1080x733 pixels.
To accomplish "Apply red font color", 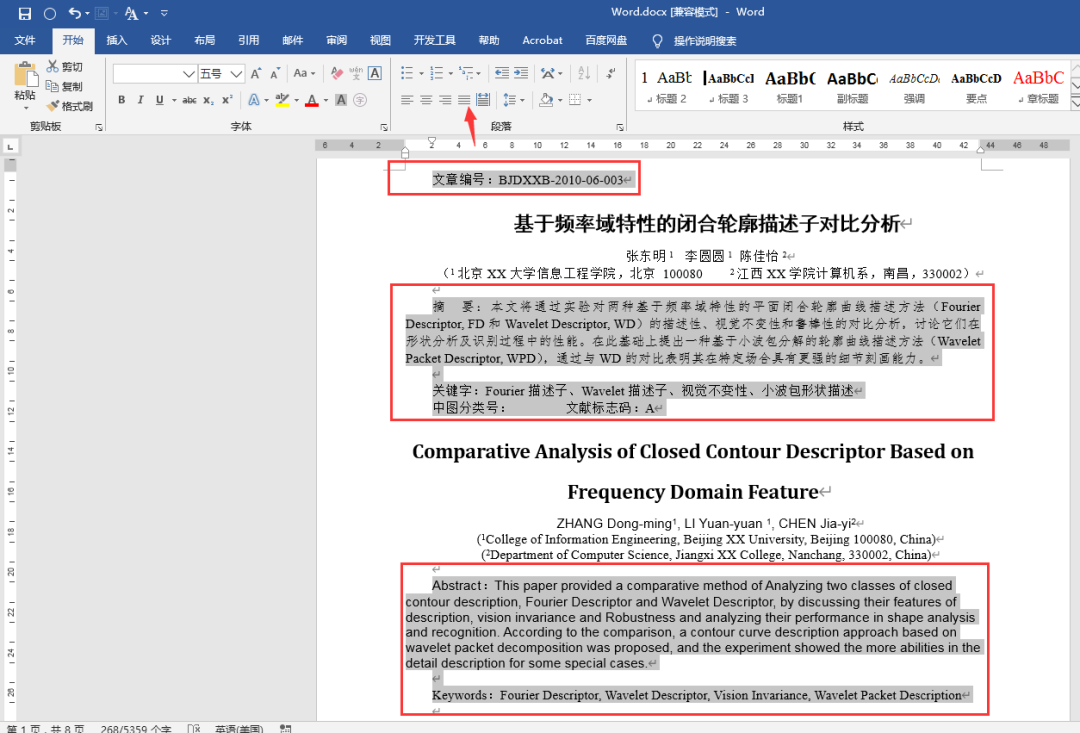I will pos(312,100).
